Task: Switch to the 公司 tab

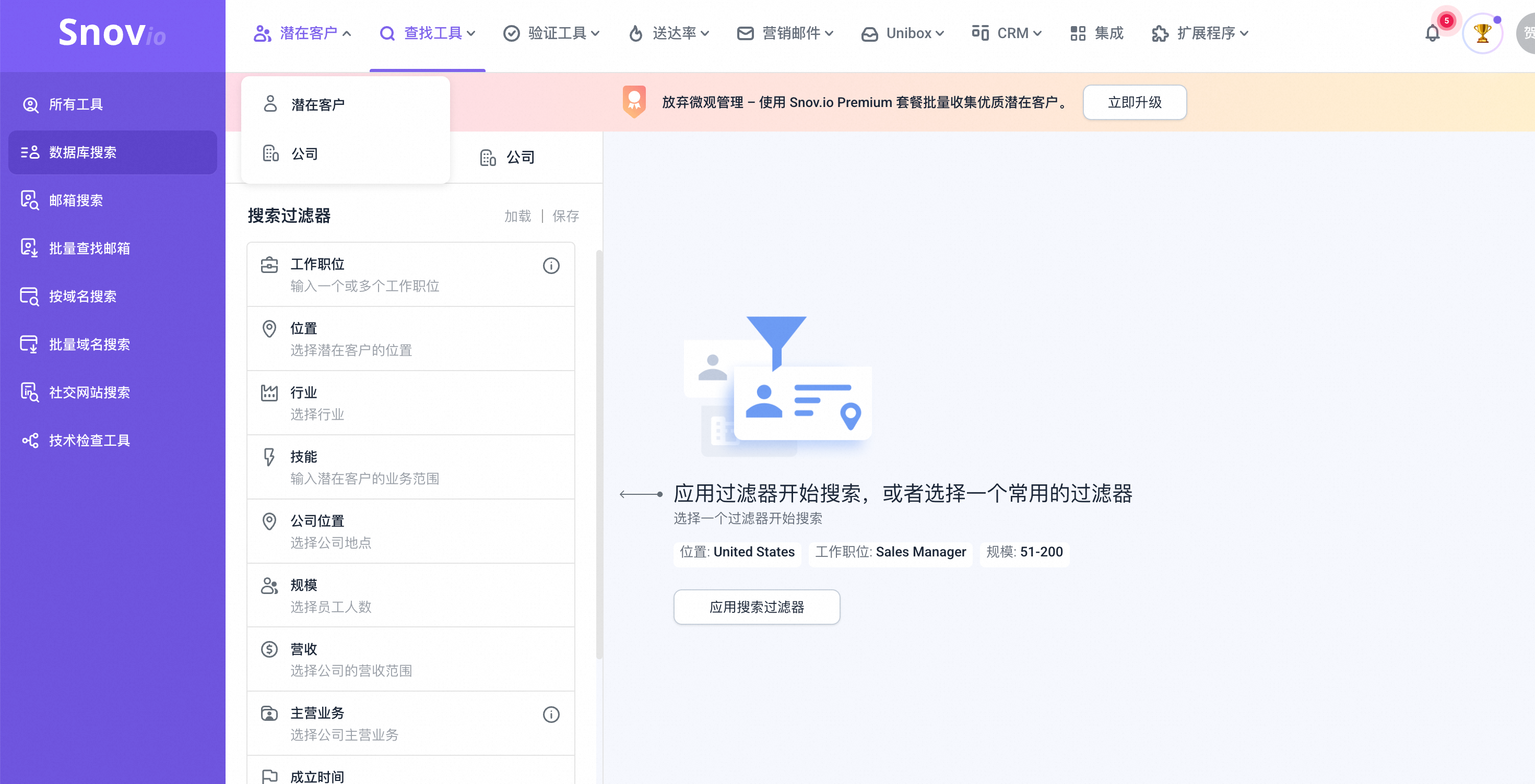Action: tap(507, 157)
